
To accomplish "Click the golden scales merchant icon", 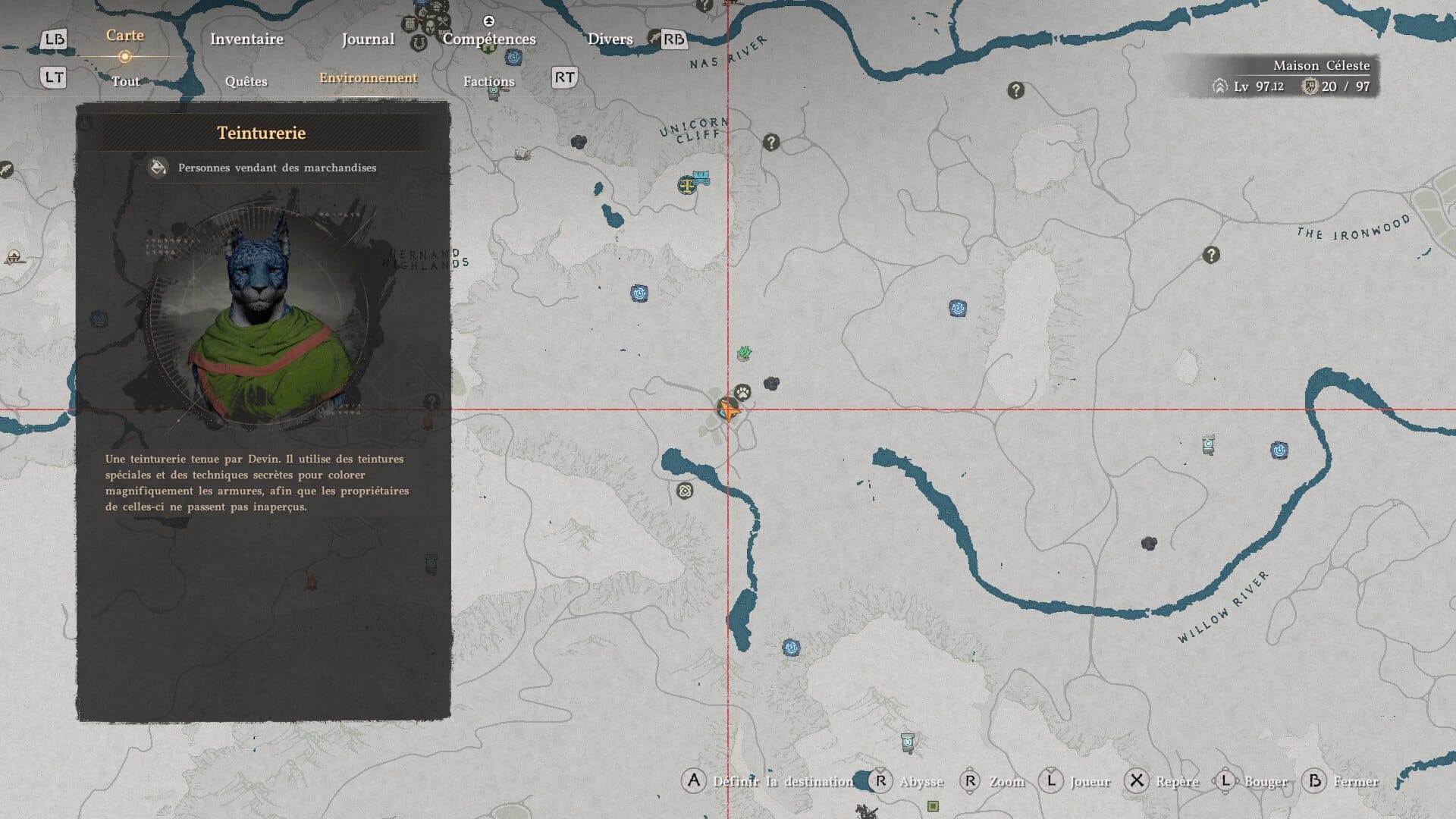I will 687,184.
